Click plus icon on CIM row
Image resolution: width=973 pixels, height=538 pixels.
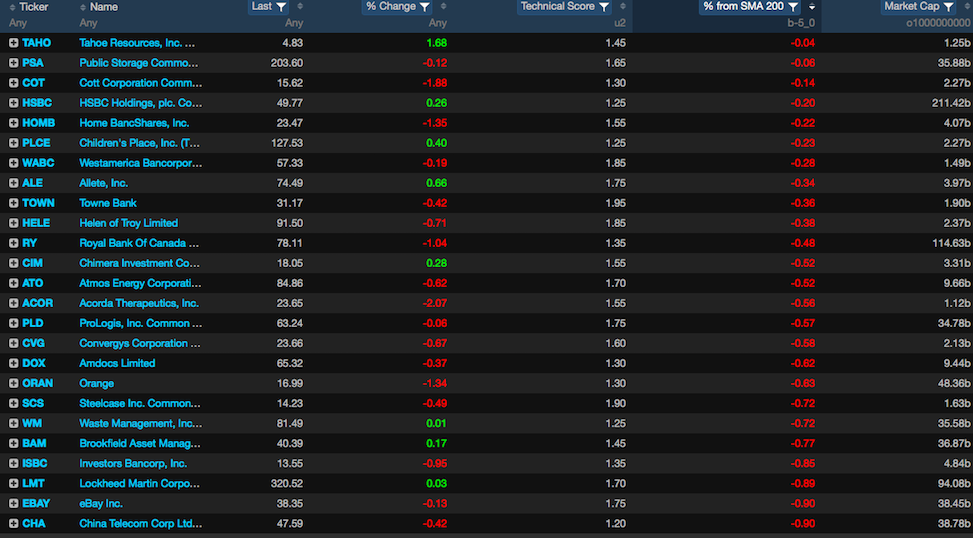(13, 263)
